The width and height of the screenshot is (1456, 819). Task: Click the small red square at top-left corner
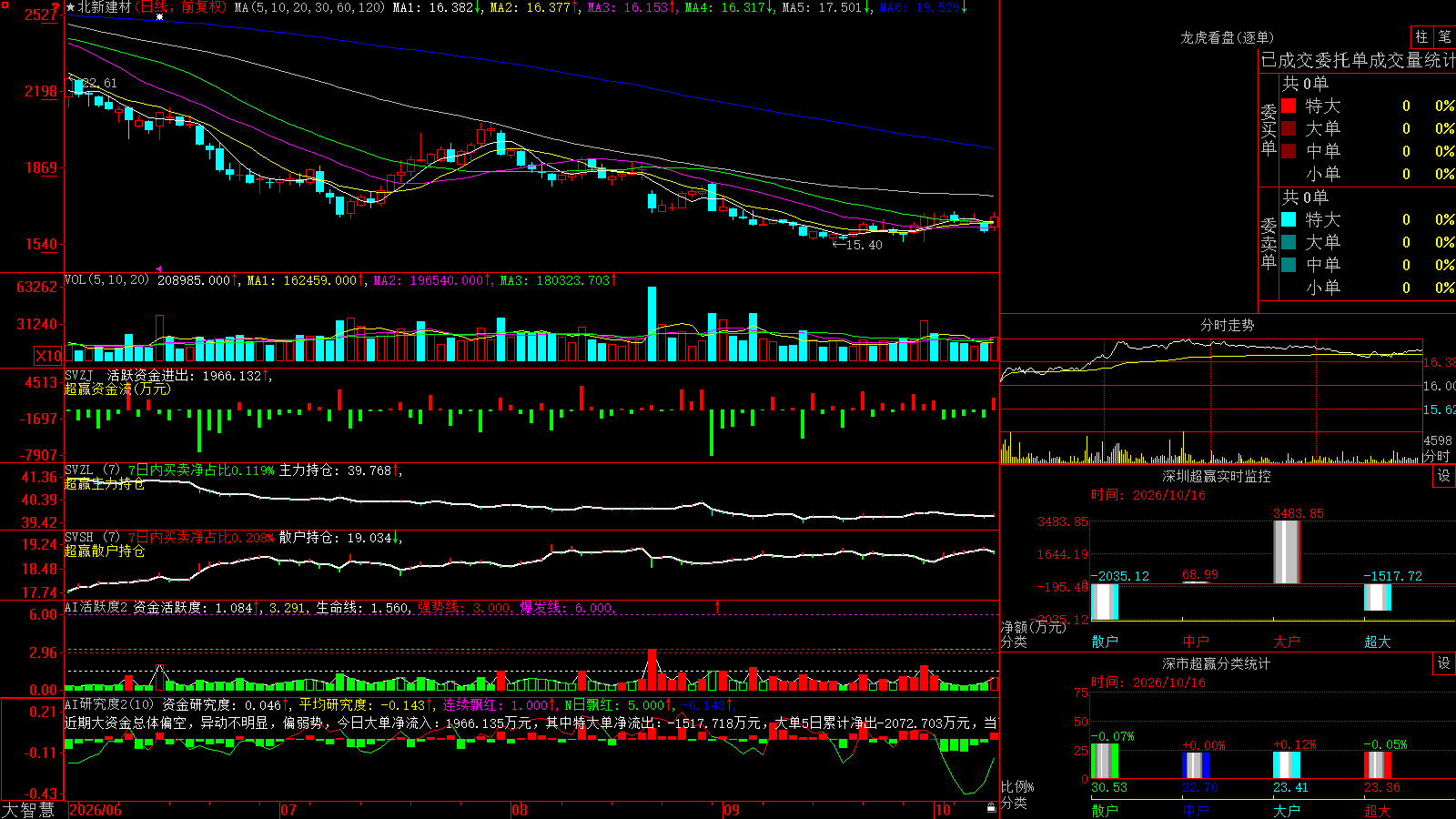coord(4,4)
